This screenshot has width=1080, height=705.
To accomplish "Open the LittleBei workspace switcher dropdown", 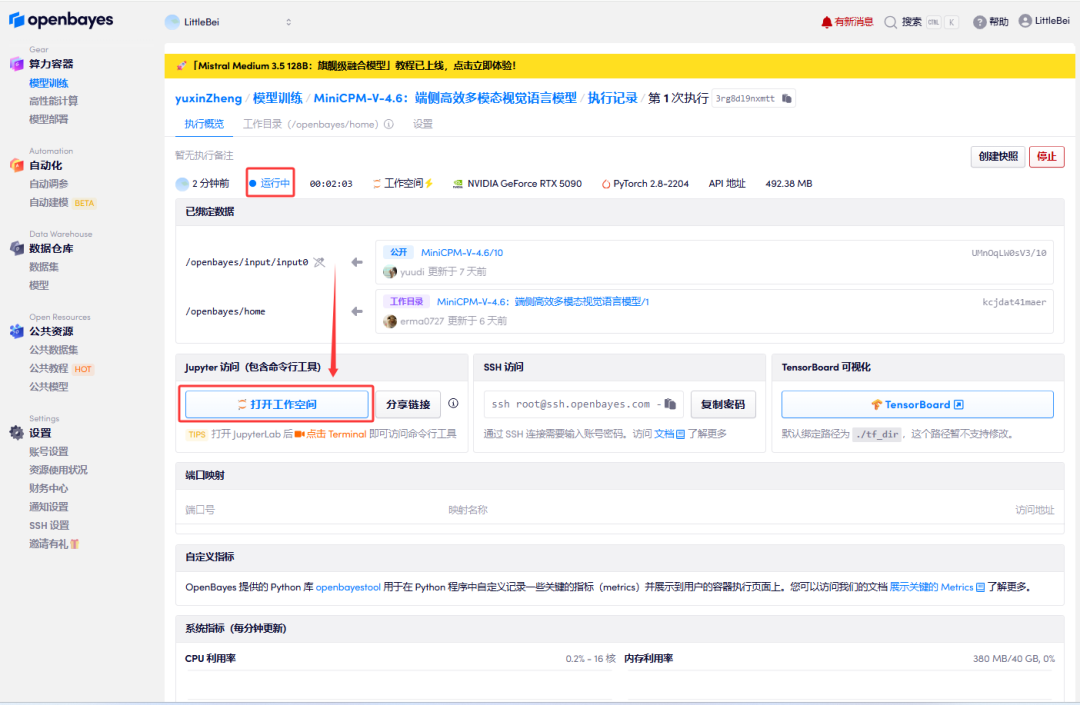I will pyautogui.click(x=229, y=22).
